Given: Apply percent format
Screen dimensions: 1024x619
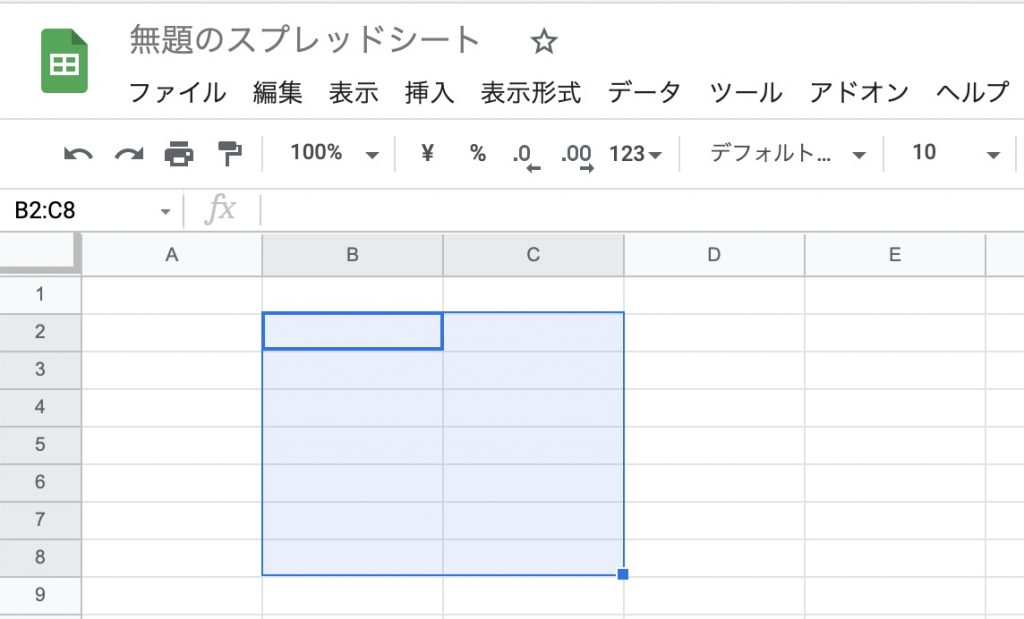Looking at the screenshot, I should pyautogui.click(x=478, y=153).
